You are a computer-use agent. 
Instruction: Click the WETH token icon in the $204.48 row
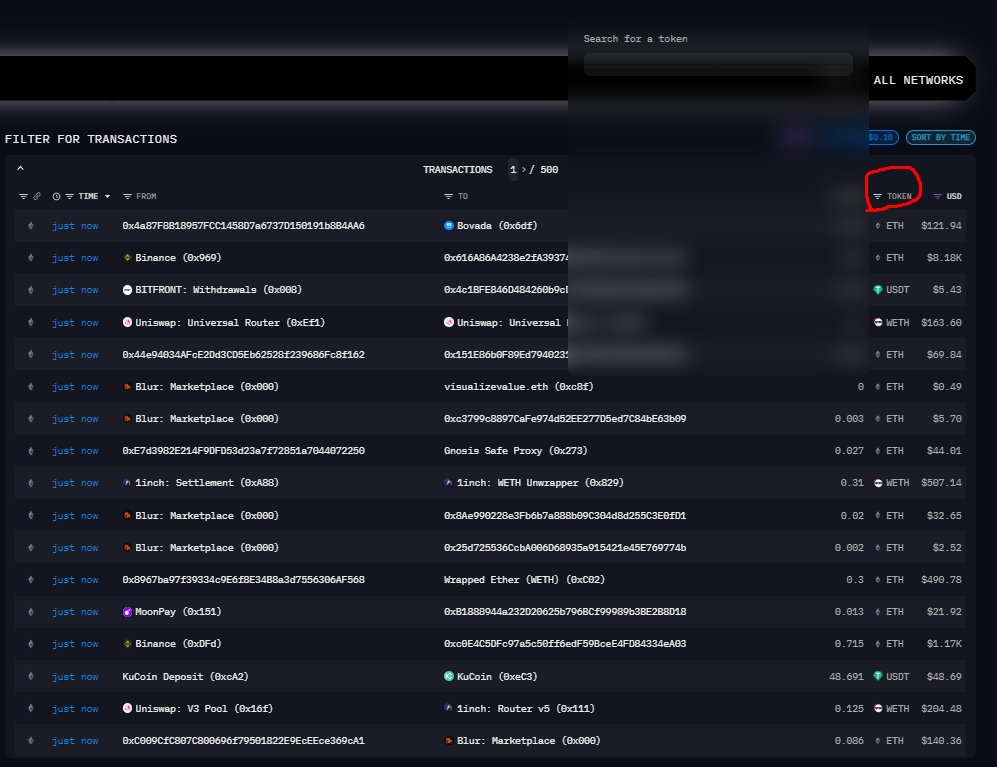[x=878, y=708]
